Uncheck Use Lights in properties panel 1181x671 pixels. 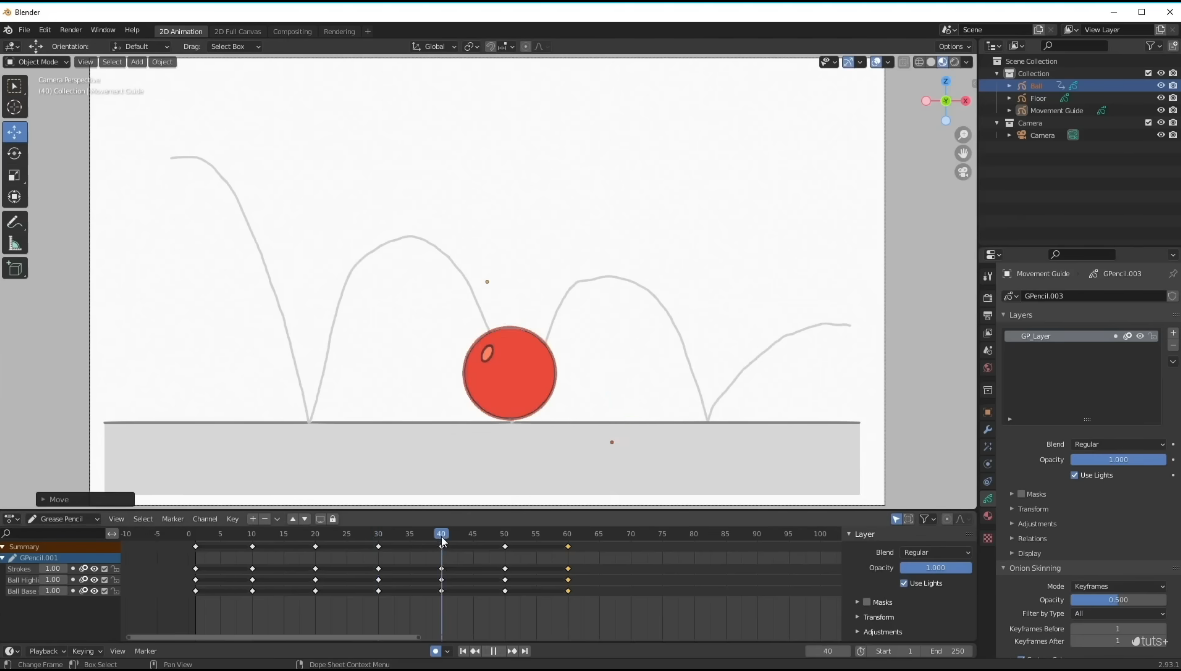(x=1075, y=475)
